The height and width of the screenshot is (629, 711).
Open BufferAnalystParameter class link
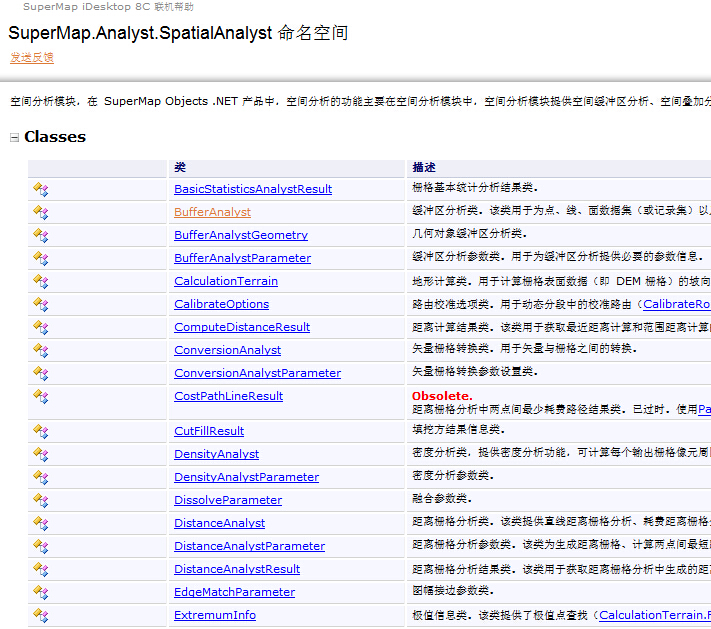tap(243, 258)
